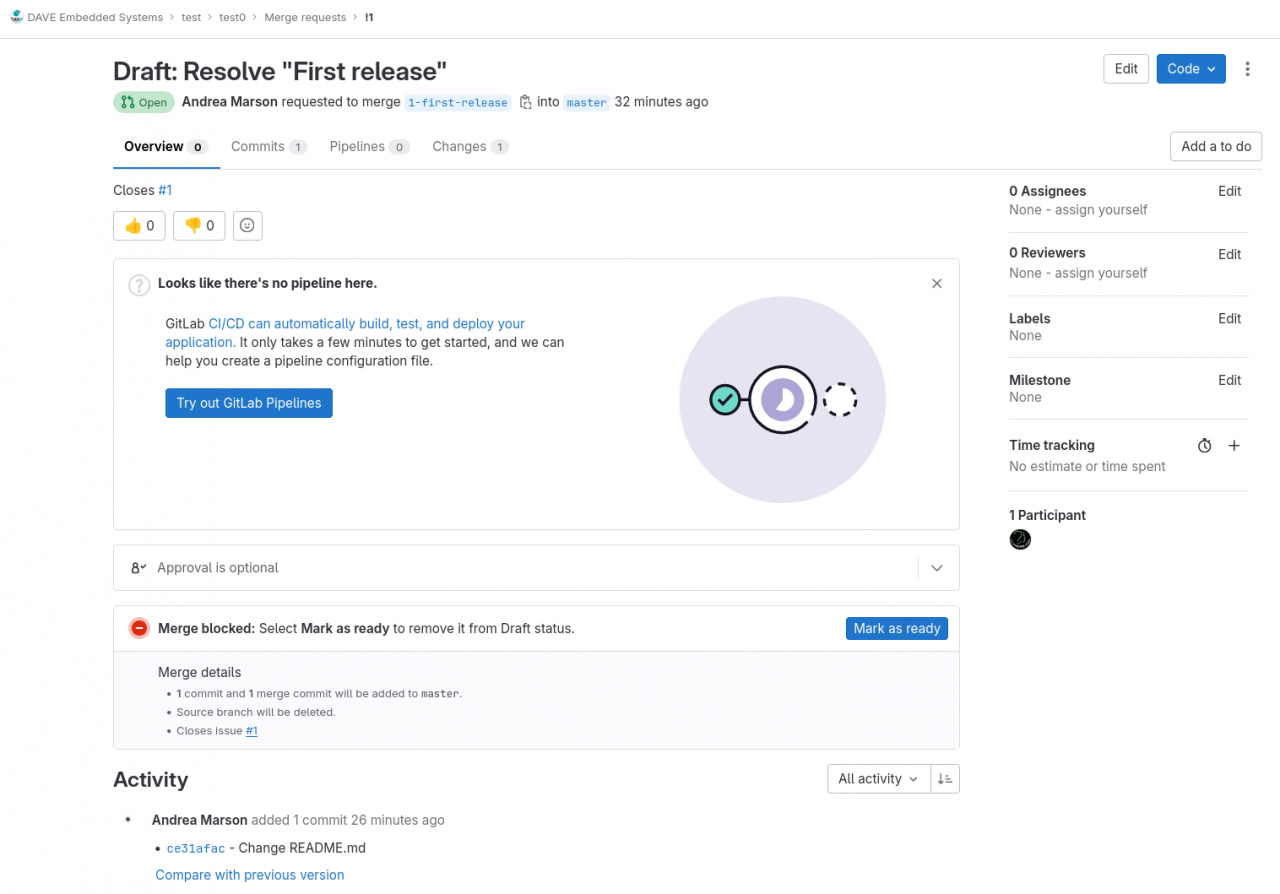Edit the Assignees in the sidebar
Screen dimensions: 1280x894
[1229, 191]
